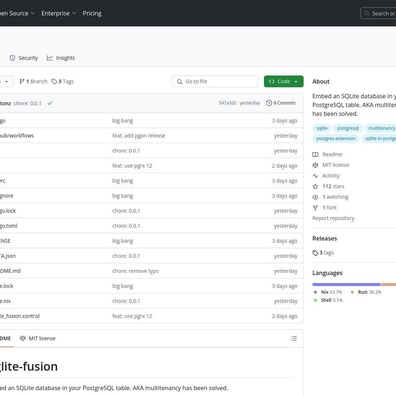Click the orange Rust segment of the language bar
The width and height of the screenshot is (396, 396).
(389, 285)
